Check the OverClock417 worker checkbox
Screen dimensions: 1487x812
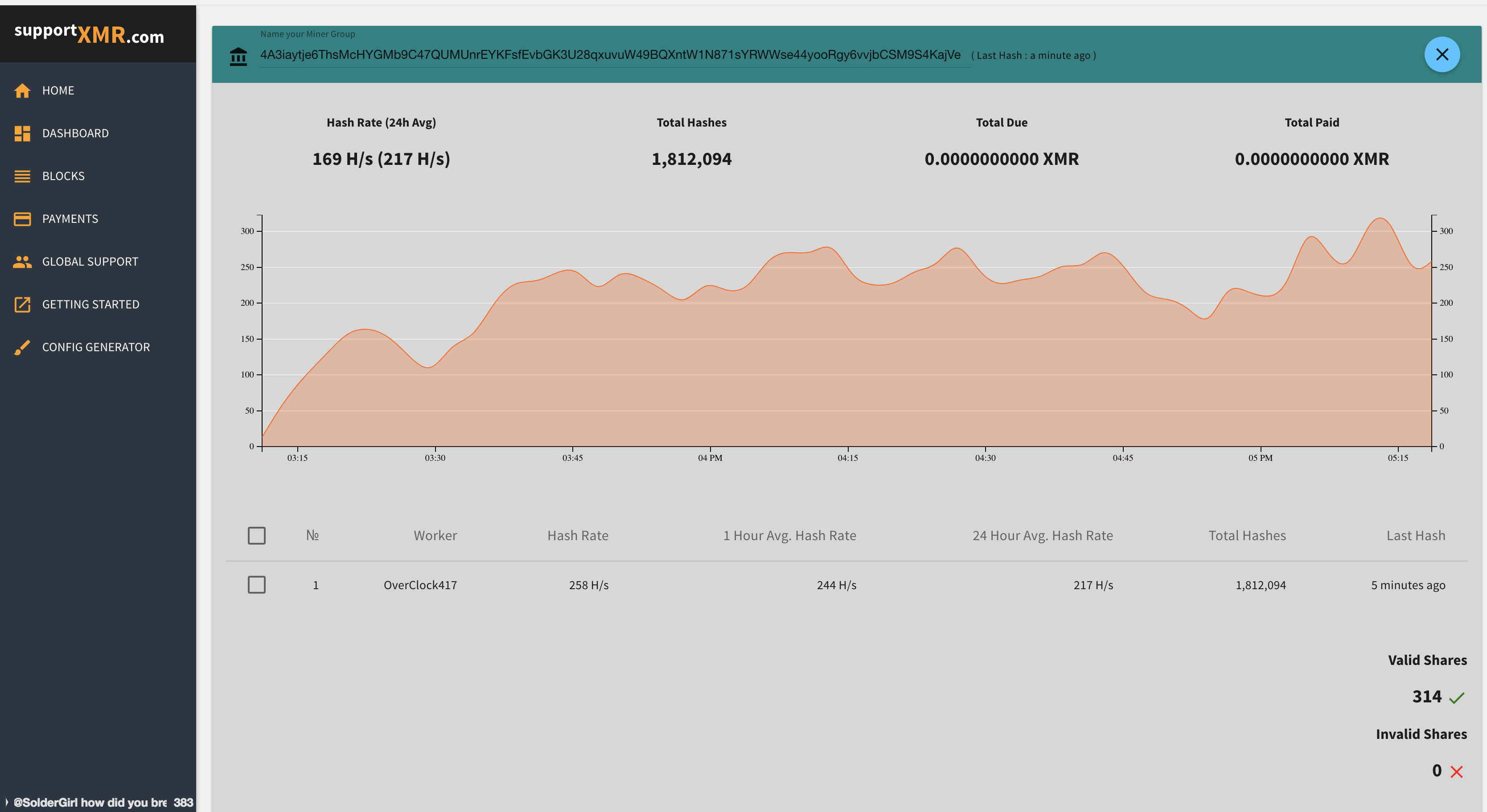point(256,585)
